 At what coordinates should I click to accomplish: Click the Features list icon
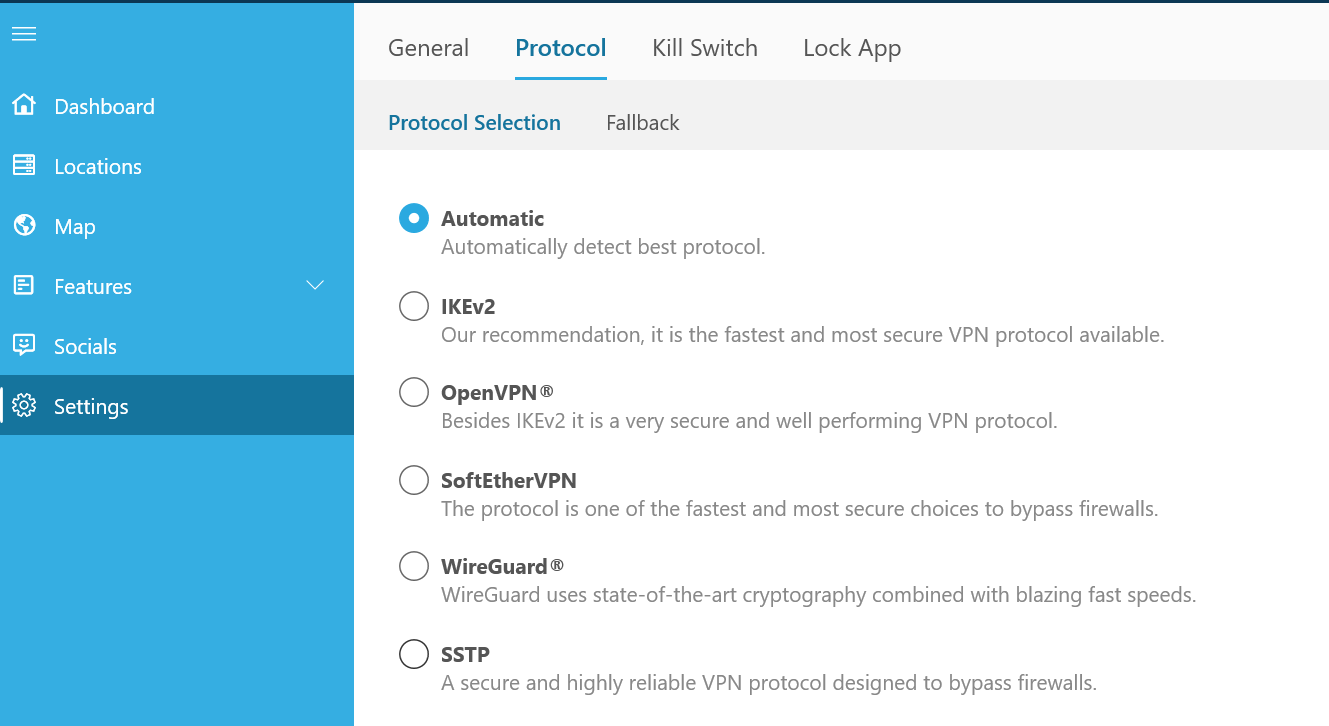coord(24,285)
